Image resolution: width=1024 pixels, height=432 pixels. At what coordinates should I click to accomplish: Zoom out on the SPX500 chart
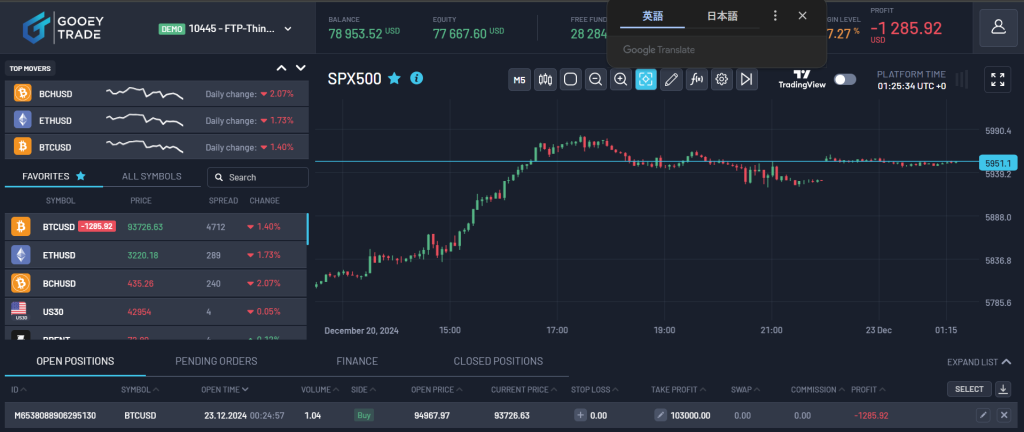coord(595,79)
